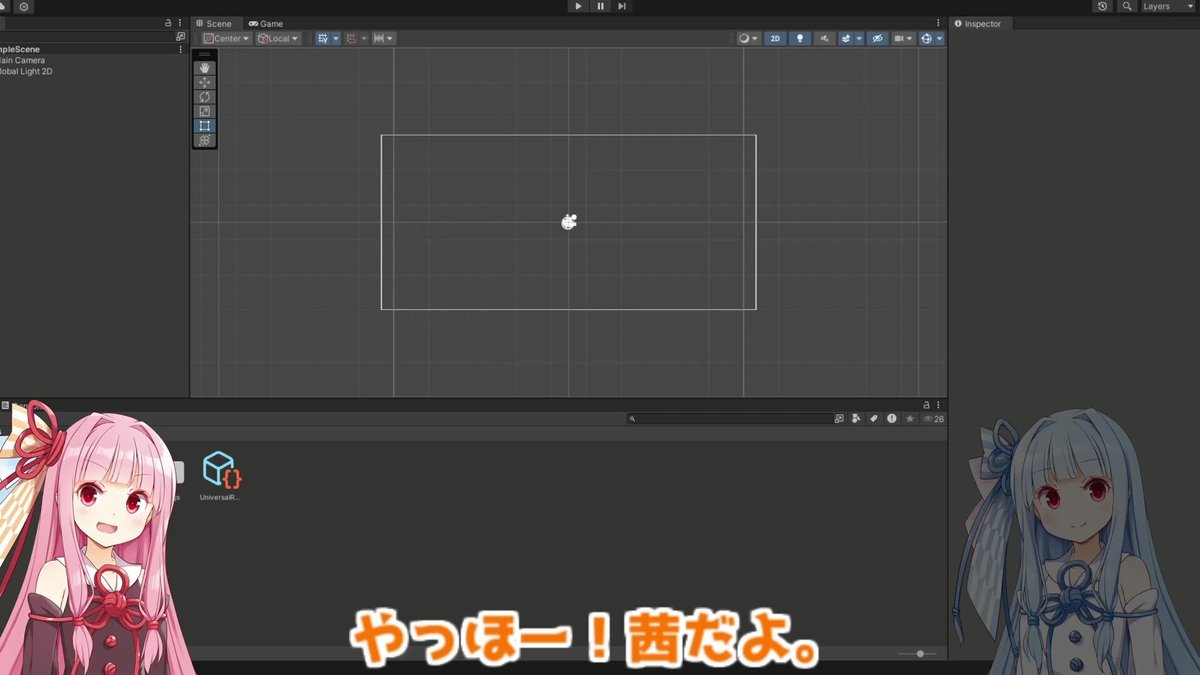Select the Scale tool
This screenshot has width=1200, height=675.
pyautogui.click(x=204, y=111)
